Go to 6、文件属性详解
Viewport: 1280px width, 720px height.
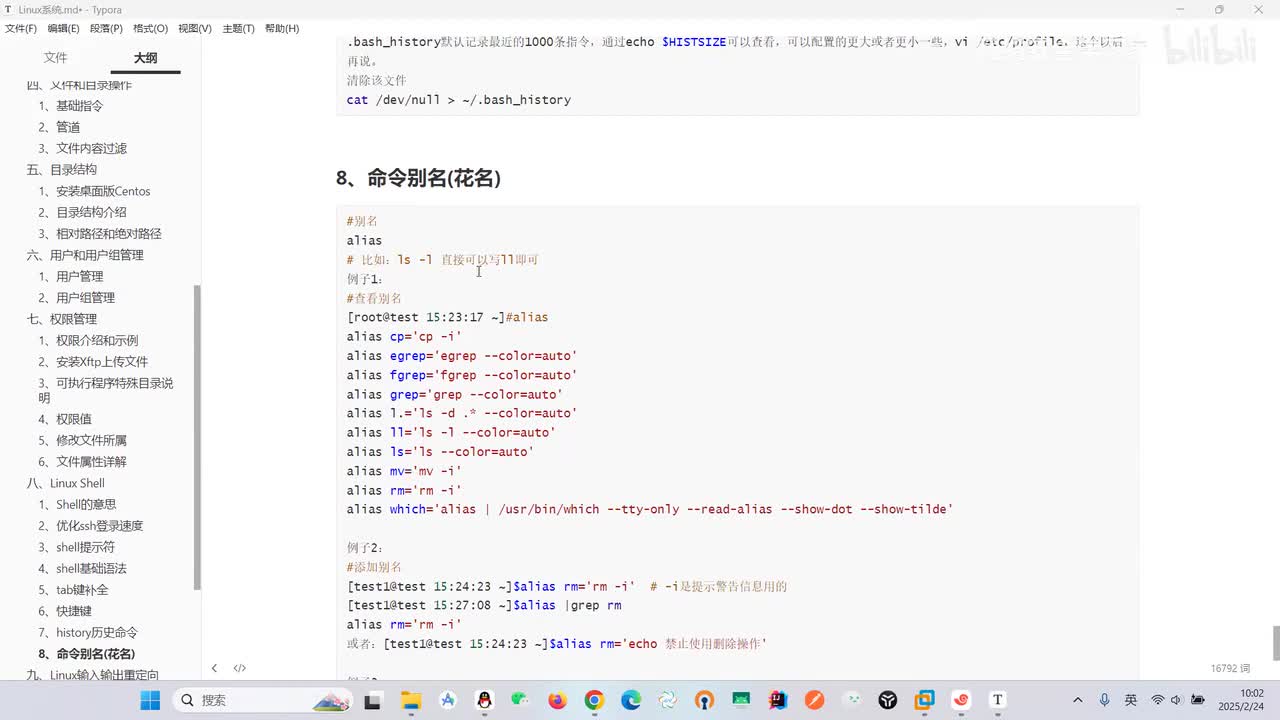coord(83,462)
